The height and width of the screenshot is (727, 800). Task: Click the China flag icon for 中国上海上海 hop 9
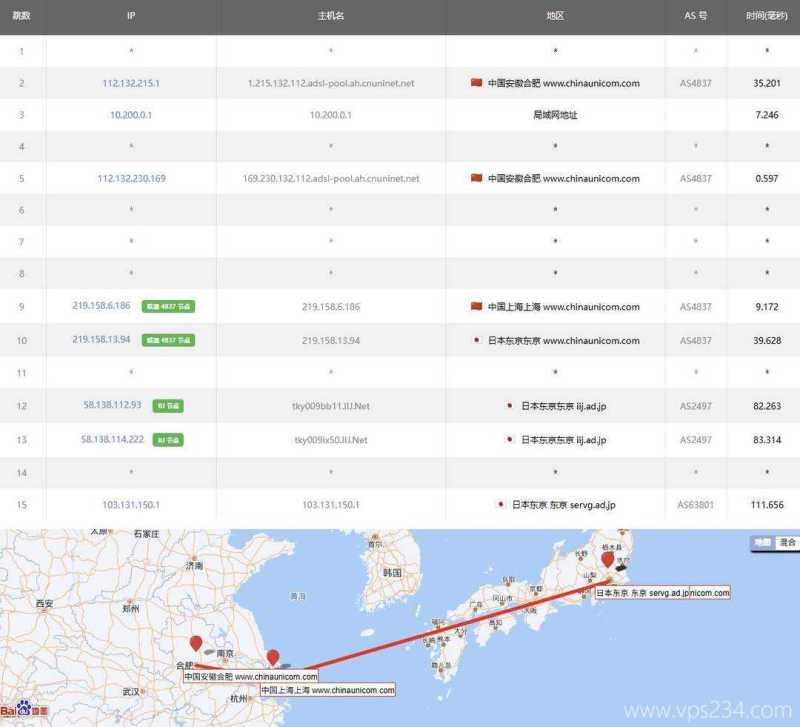coord(479,307)
